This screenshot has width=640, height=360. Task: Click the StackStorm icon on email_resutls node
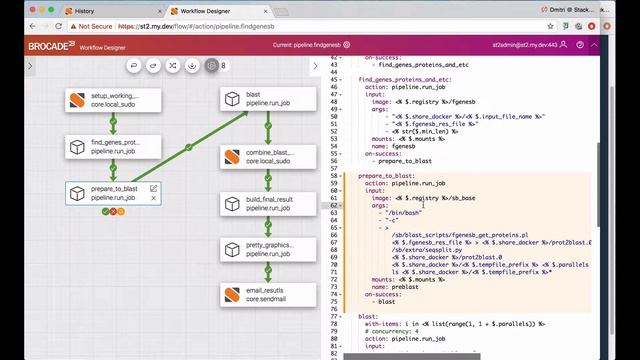[232, 295]
